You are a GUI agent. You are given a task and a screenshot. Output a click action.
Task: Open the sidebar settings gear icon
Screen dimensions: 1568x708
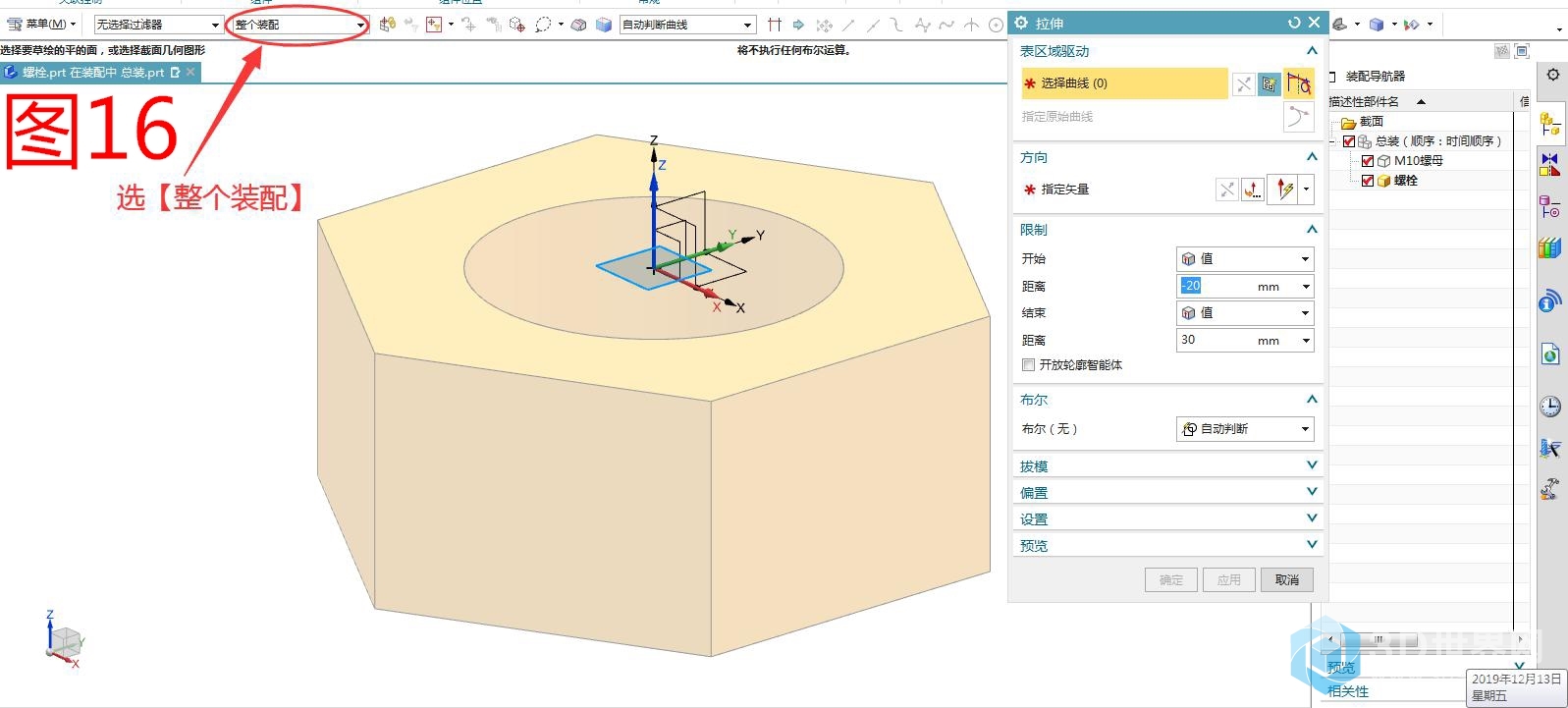click(x=1552, y=75)
